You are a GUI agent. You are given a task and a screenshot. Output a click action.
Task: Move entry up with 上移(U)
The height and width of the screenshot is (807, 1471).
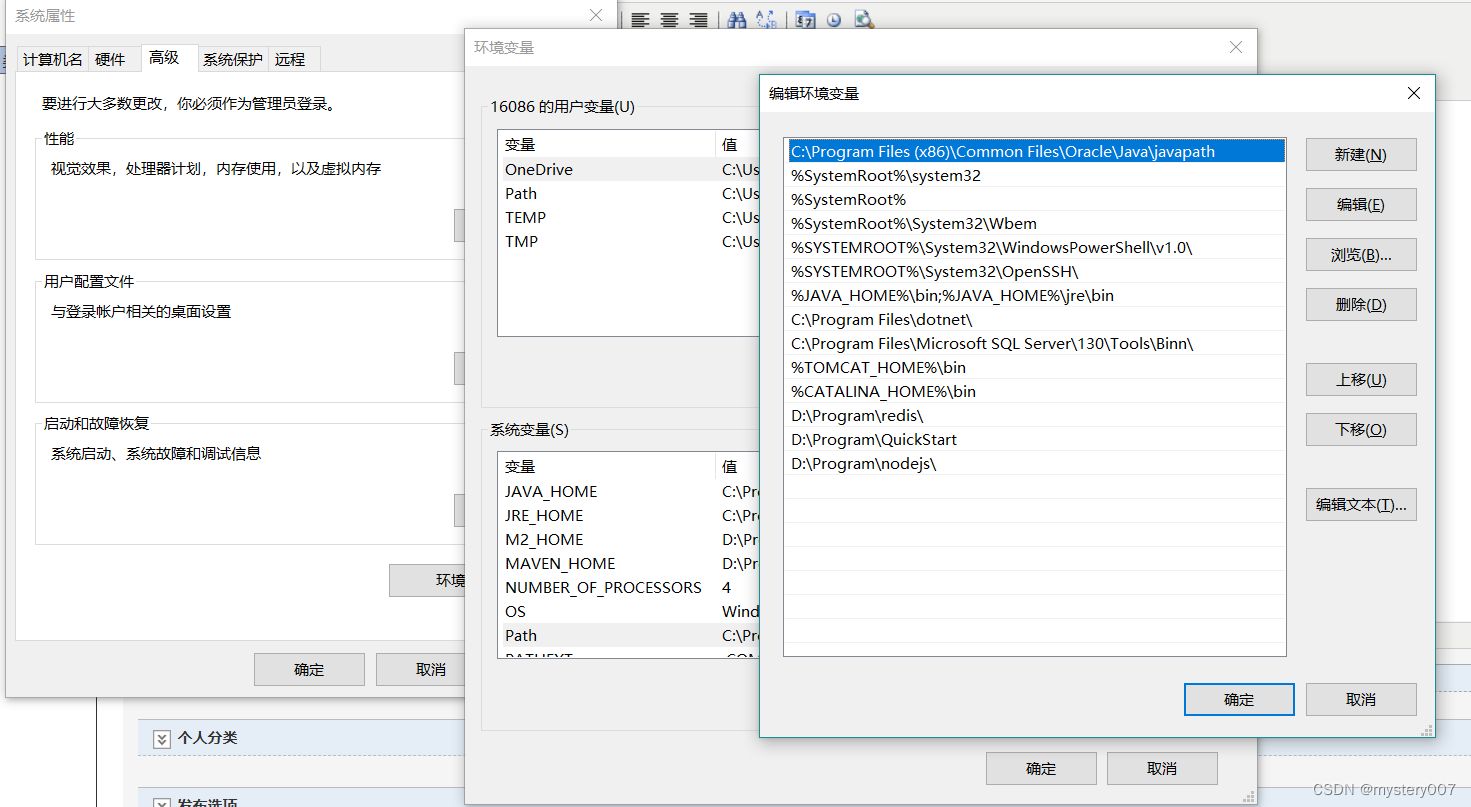point(1361,379)
